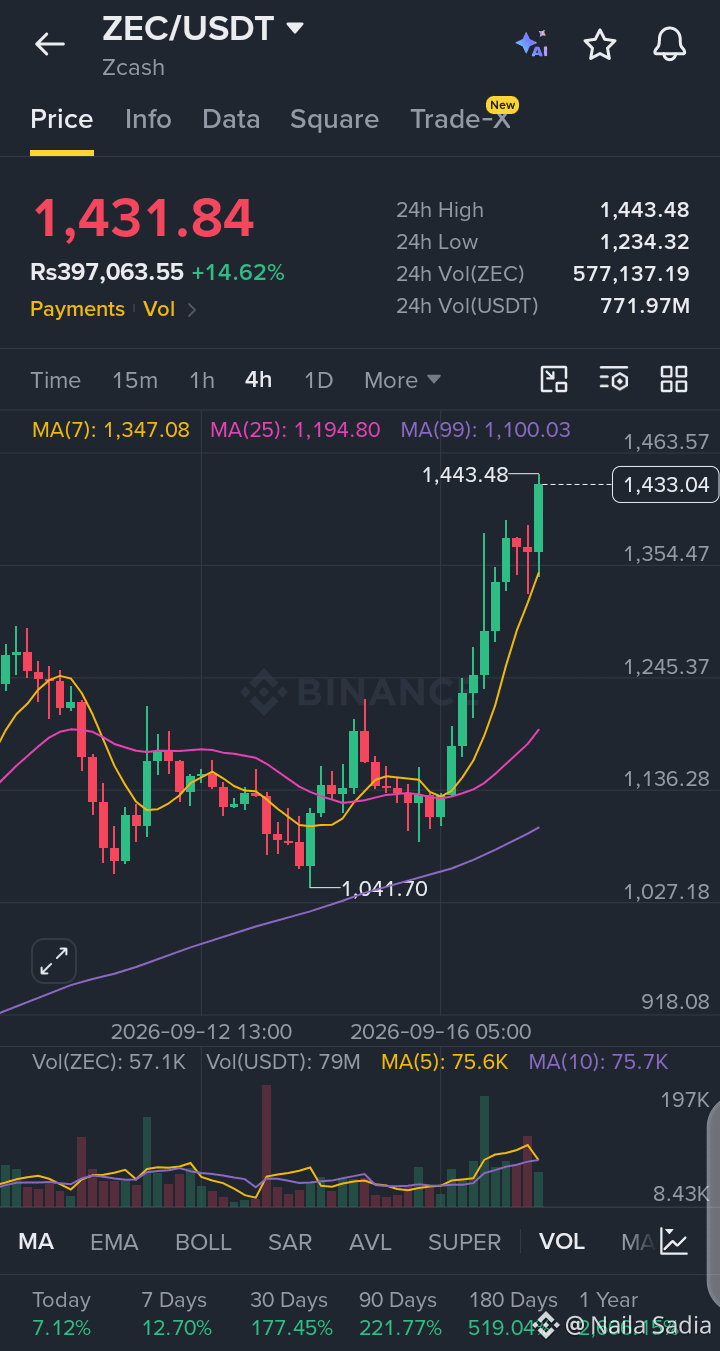Expand the Payments Vol chevron
720x1351 pixels.
pos(192,310)
